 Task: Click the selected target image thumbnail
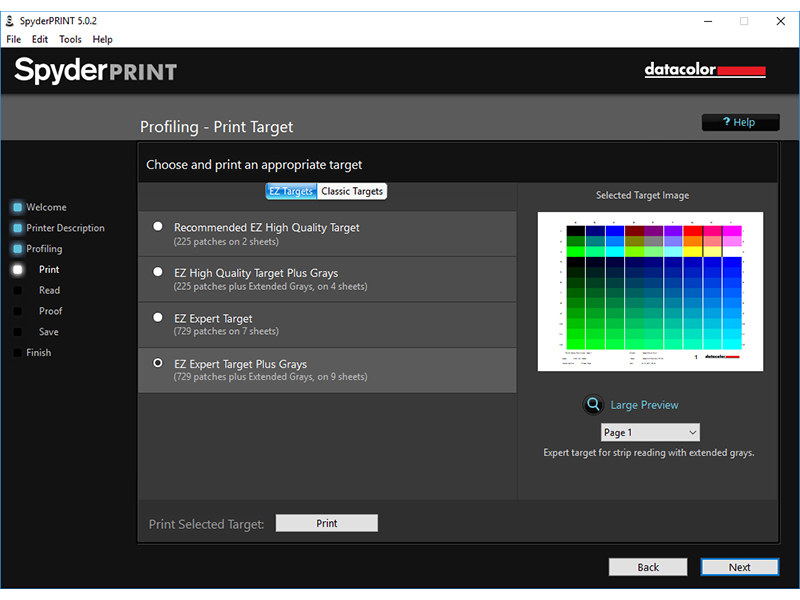click(650, 291)
